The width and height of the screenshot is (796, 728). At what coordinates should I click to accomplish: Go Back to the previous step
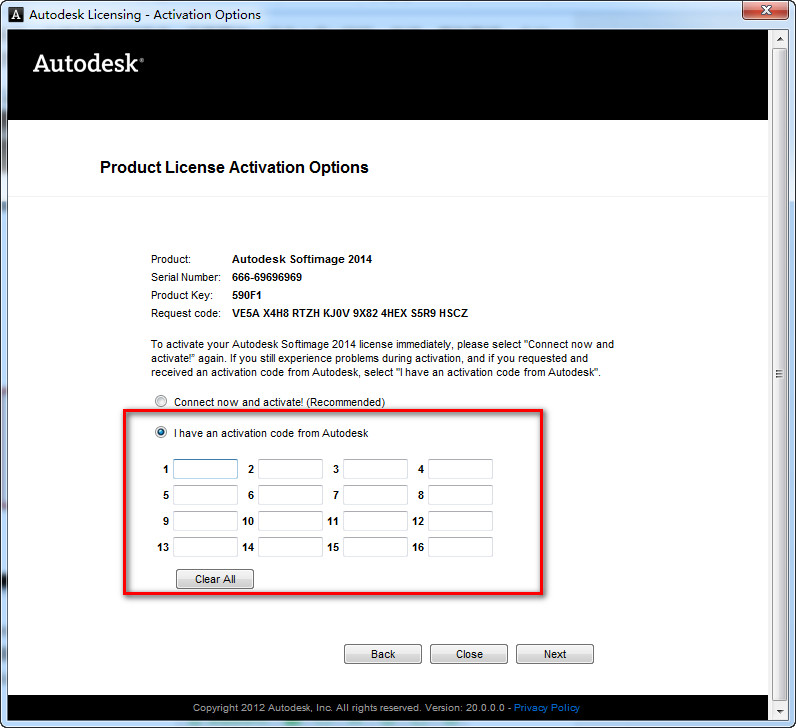click(383, 654)
